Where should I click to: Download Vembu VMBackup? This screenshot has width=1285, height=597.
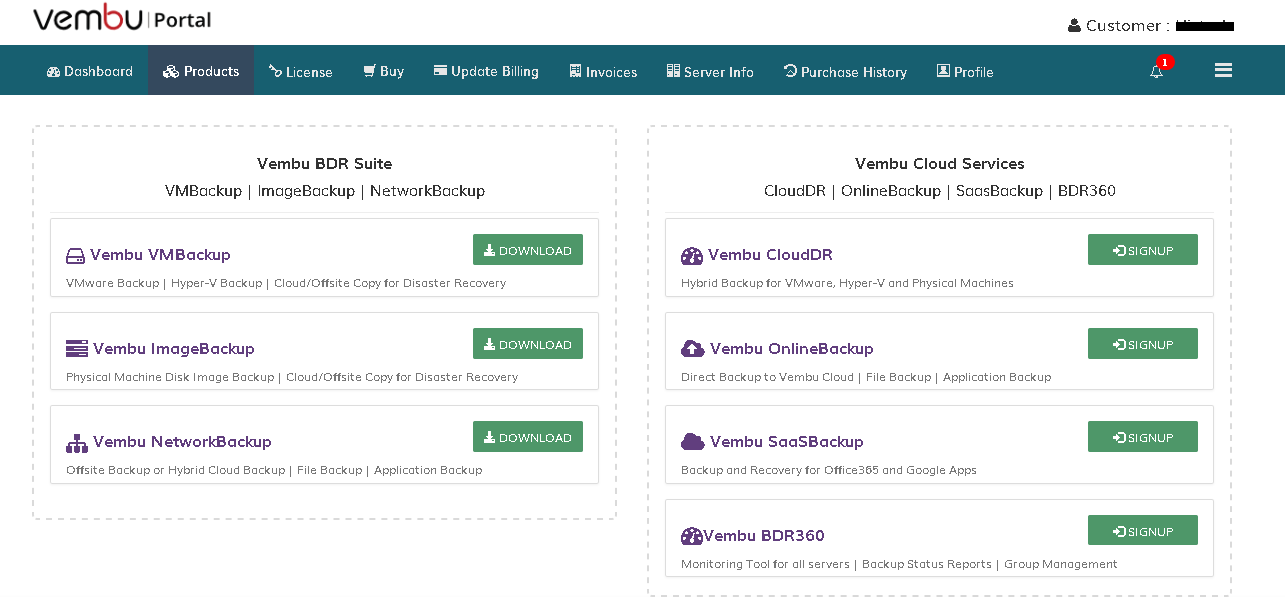coord(528,250)
